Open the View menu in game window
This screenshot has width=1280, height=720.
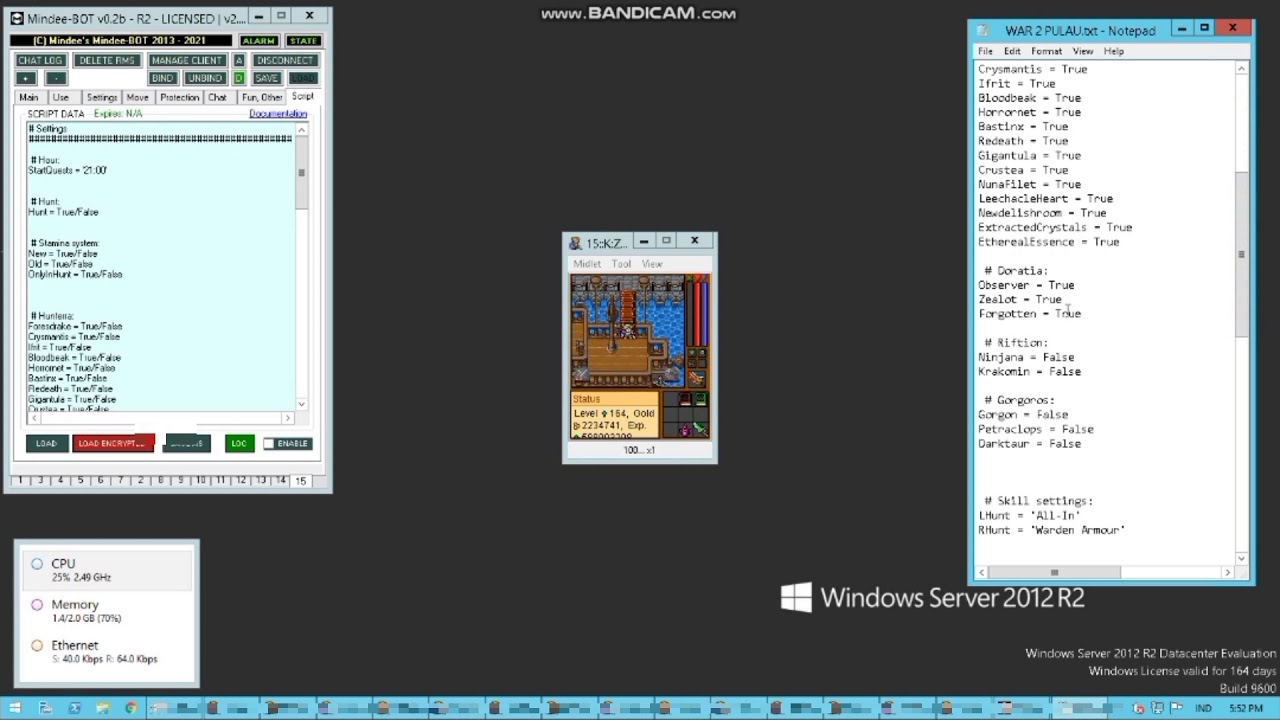tap(652, 264)
